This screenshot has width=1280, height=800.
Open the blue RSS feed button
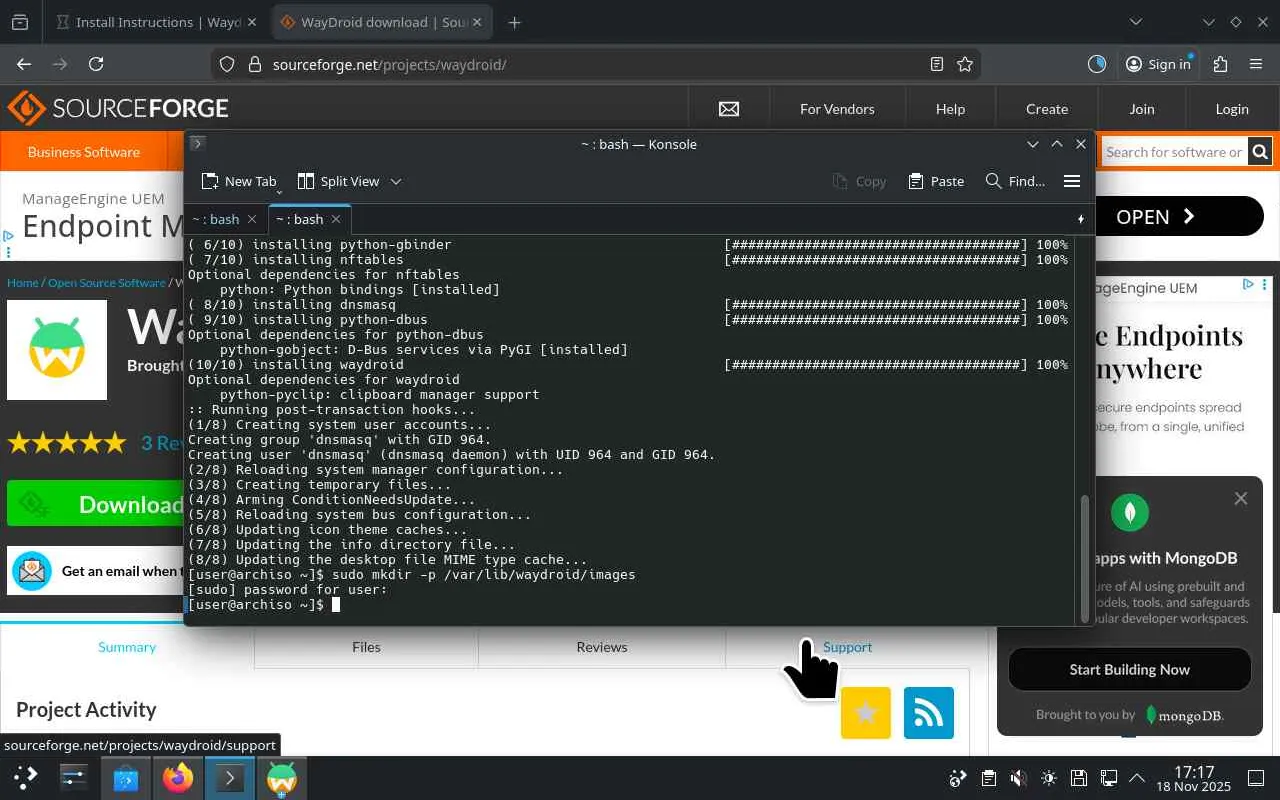pyautogui.click(x=929, y=713)
